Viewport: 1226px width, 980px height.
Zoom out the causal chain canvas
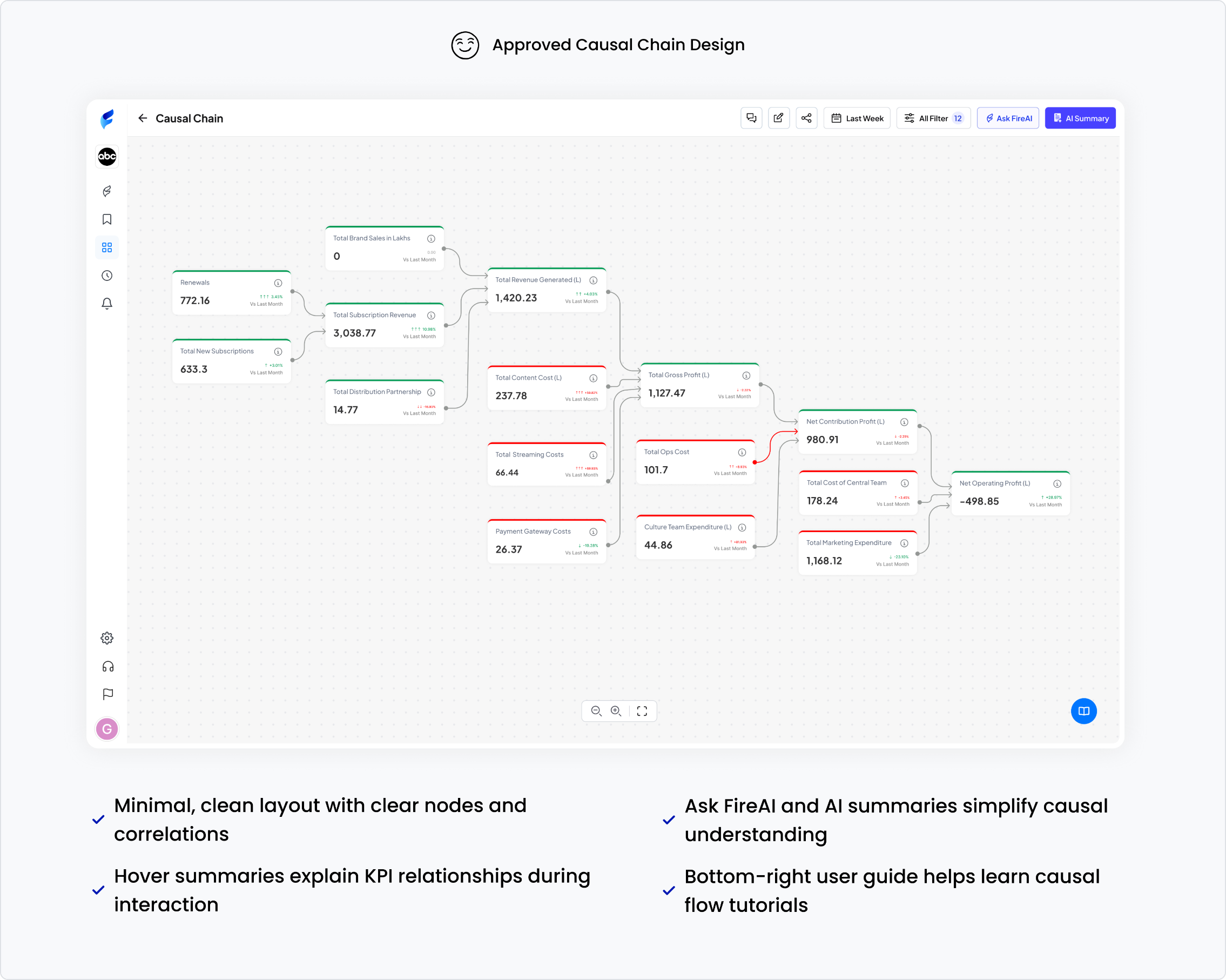[x=596, y=711]
